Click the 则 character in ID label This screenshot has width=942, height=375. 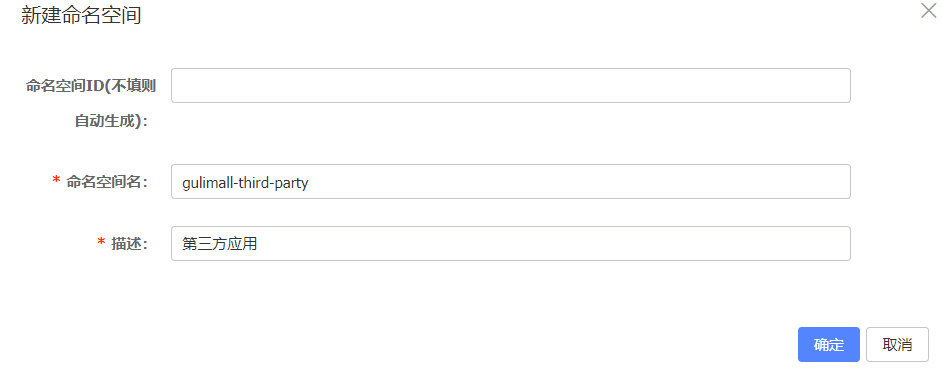[149, 86]
